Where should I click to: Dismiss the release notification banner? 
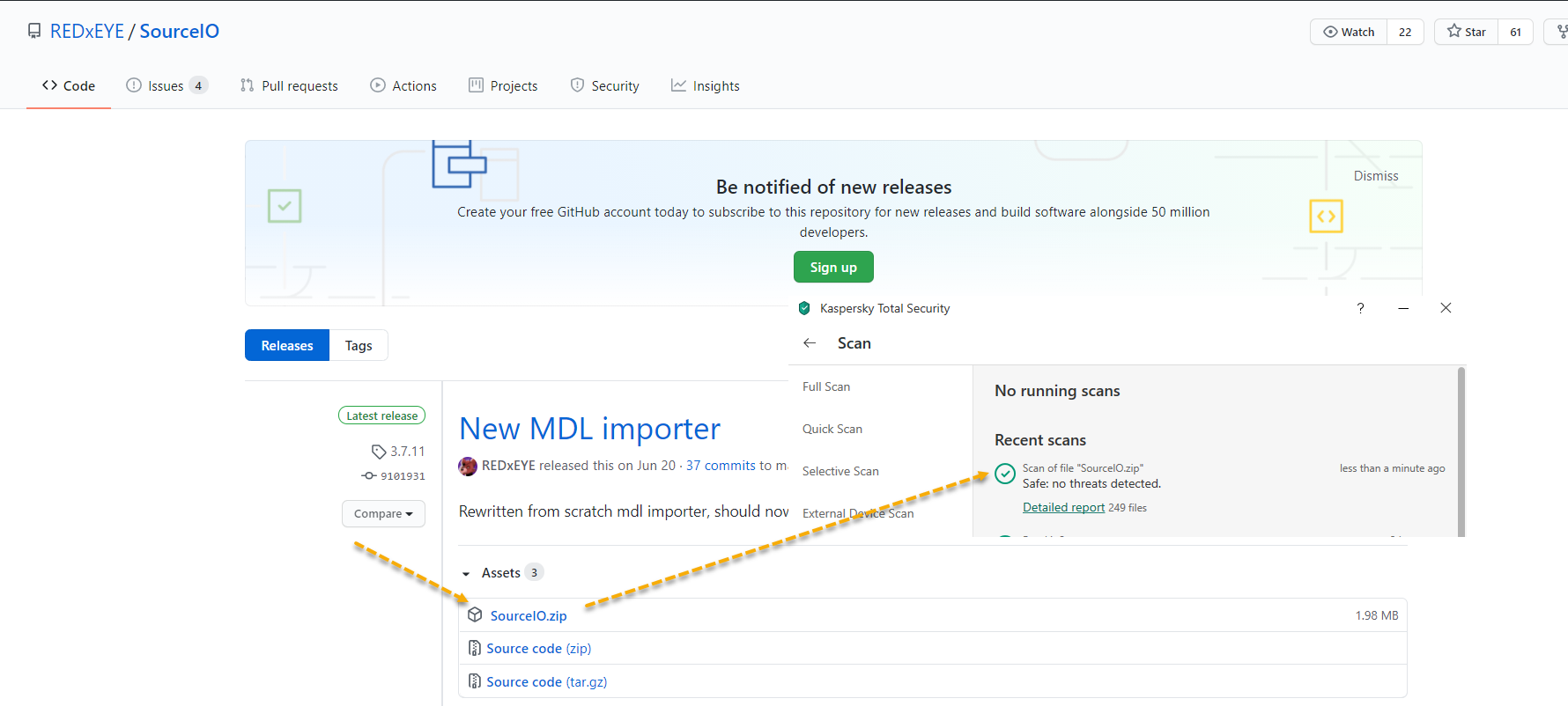point(1376,176)
